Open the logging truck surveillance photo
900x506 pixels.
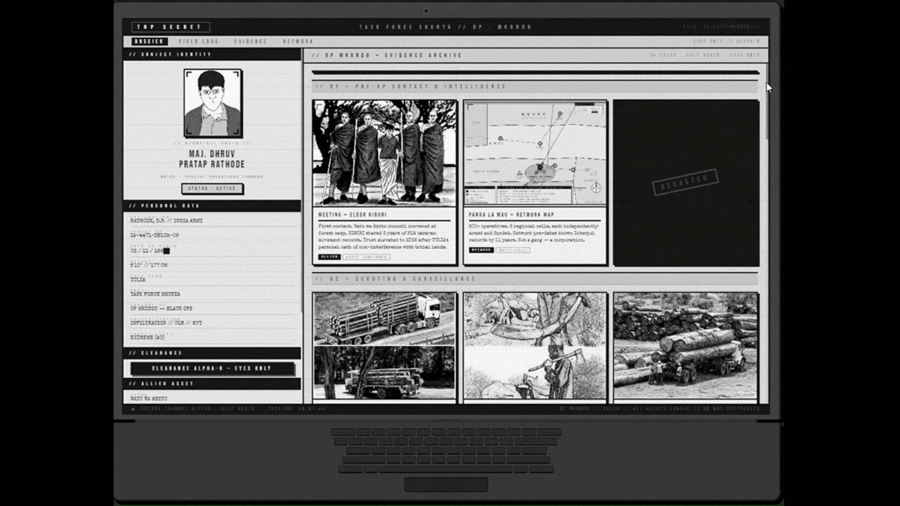point(384,346)
